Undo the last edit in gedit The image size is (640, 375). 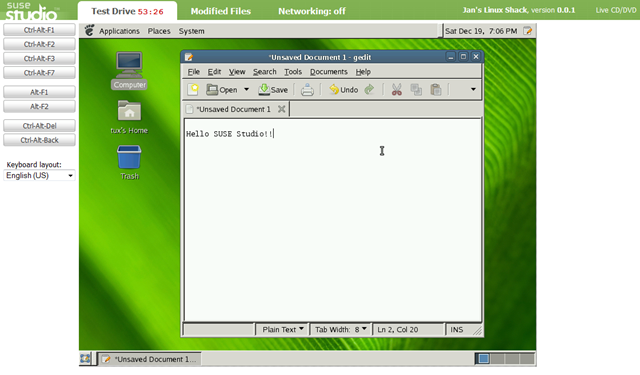tap(344, 89)
